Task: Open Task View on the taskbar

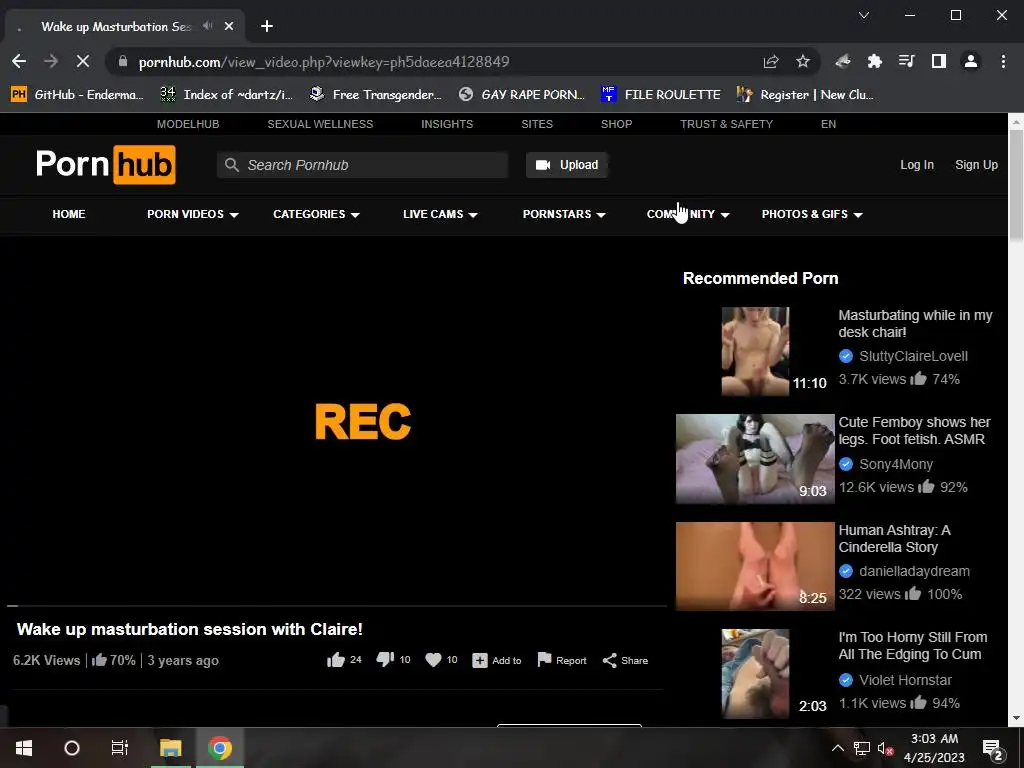Action: 120,748
